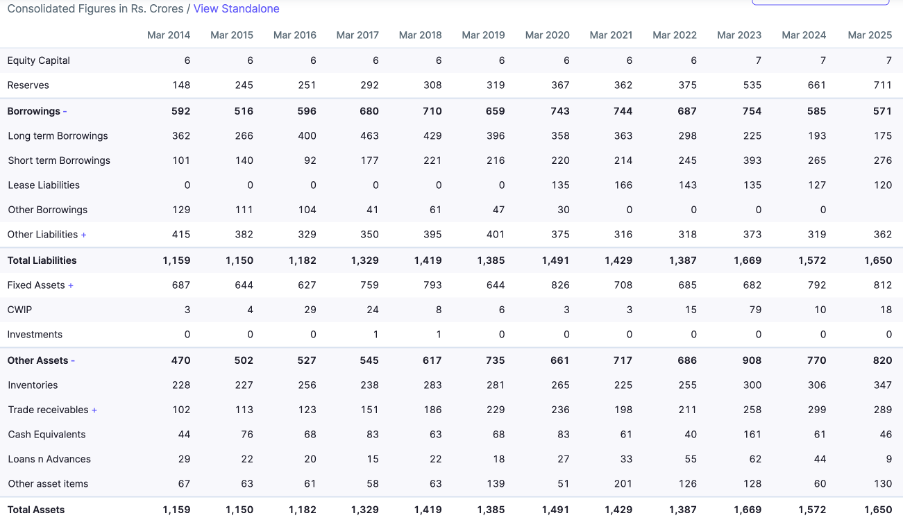This screenshot has height=518, width=904.
Task: Select the Inventories row label
Action: pyautogui.click(x=33, y=385)
